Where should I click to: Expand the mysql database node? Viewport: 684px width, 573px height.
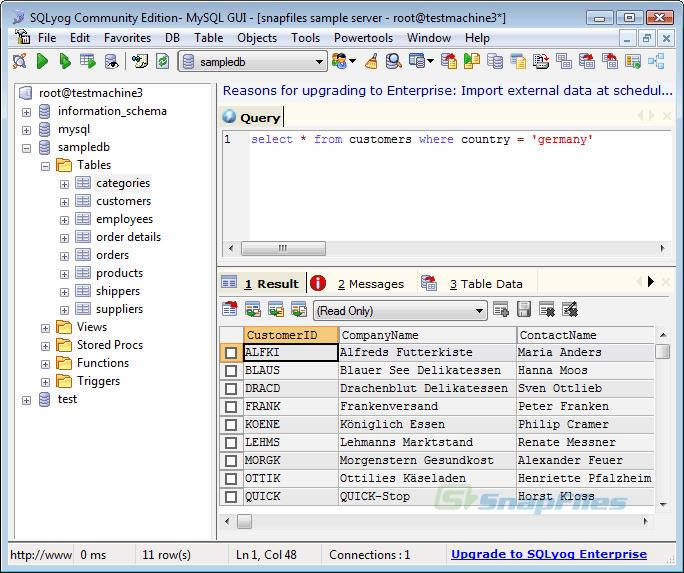[26, 130]
